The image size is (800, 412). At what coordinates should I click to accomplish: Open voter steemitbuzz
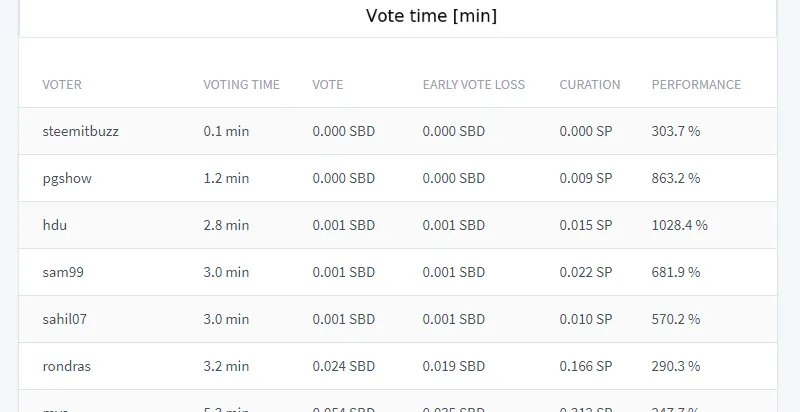point(81,131)
